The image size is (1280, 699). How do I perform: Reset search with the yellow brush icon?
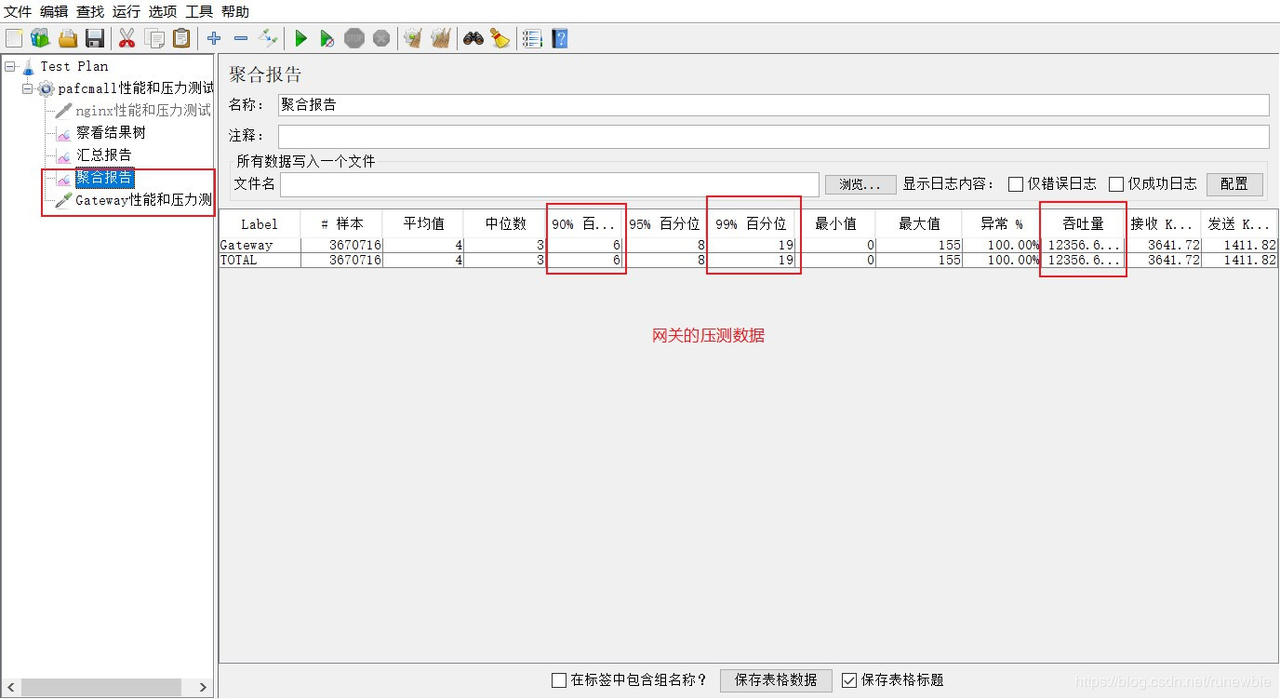pyautogui.click(x=500, y=38)
